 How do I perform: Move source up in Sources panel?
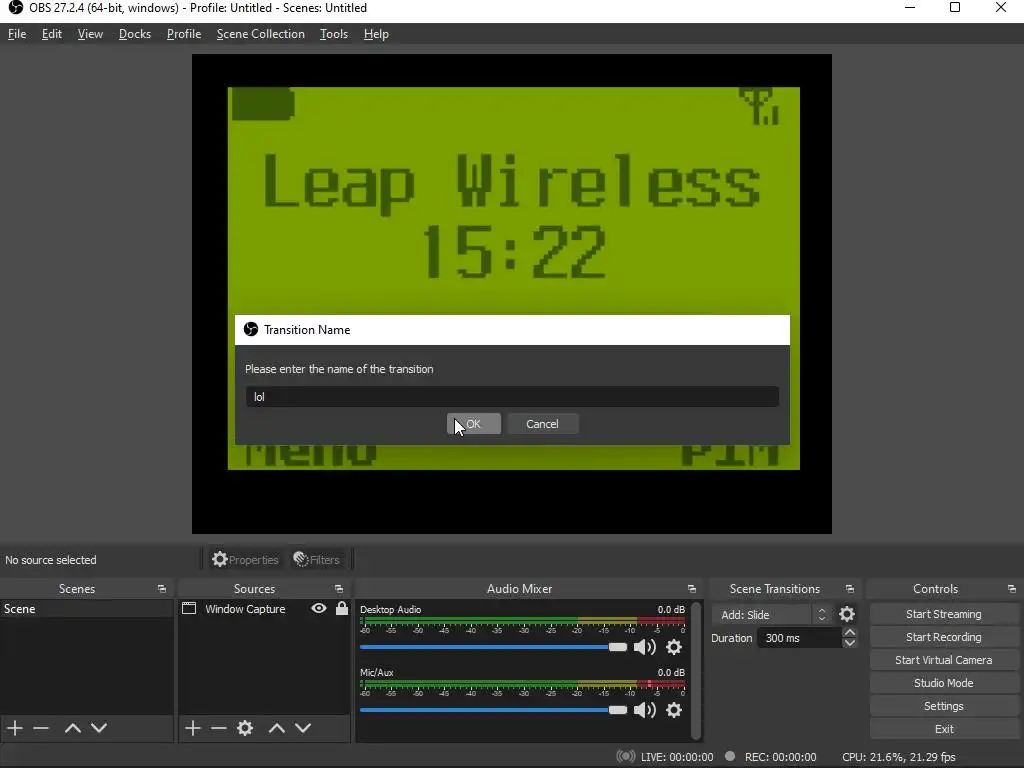click(x=276, y=728)
